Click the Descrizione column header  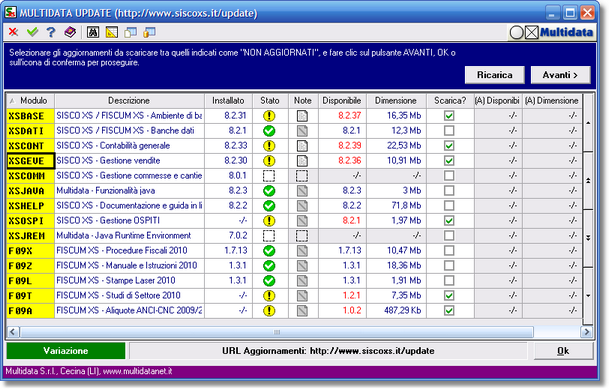tap(129, 101)
